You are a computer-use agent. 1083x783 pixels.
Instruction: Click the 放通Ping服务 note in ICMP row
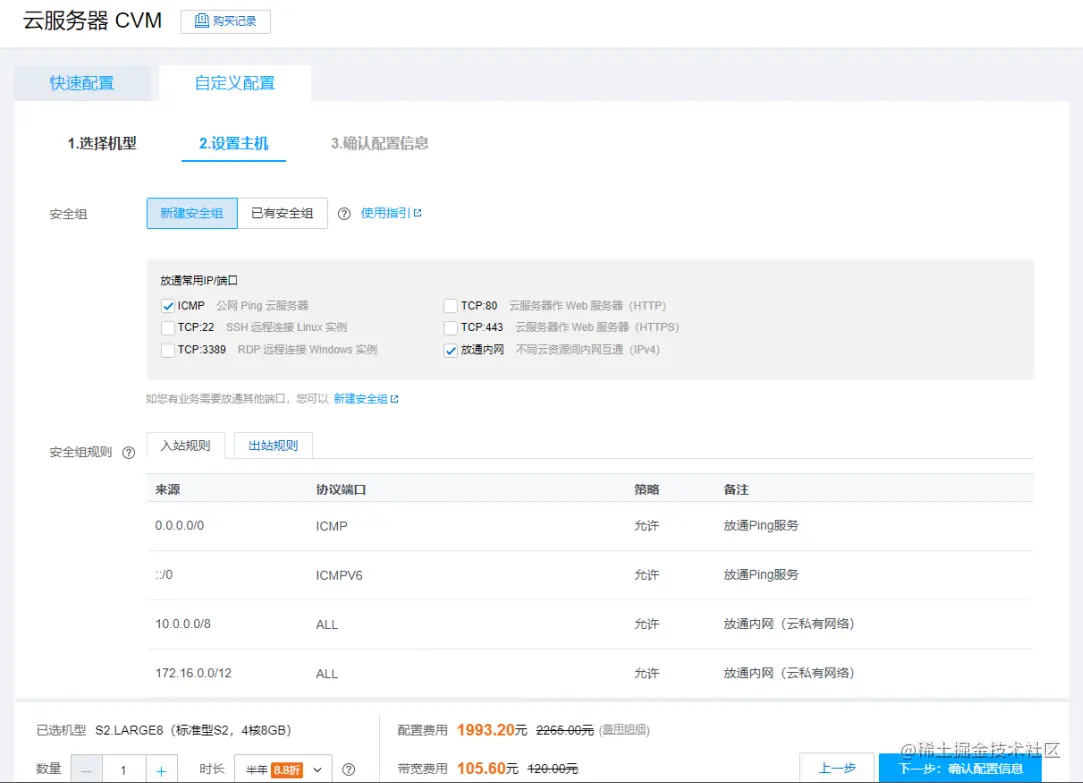pos(761,525)
